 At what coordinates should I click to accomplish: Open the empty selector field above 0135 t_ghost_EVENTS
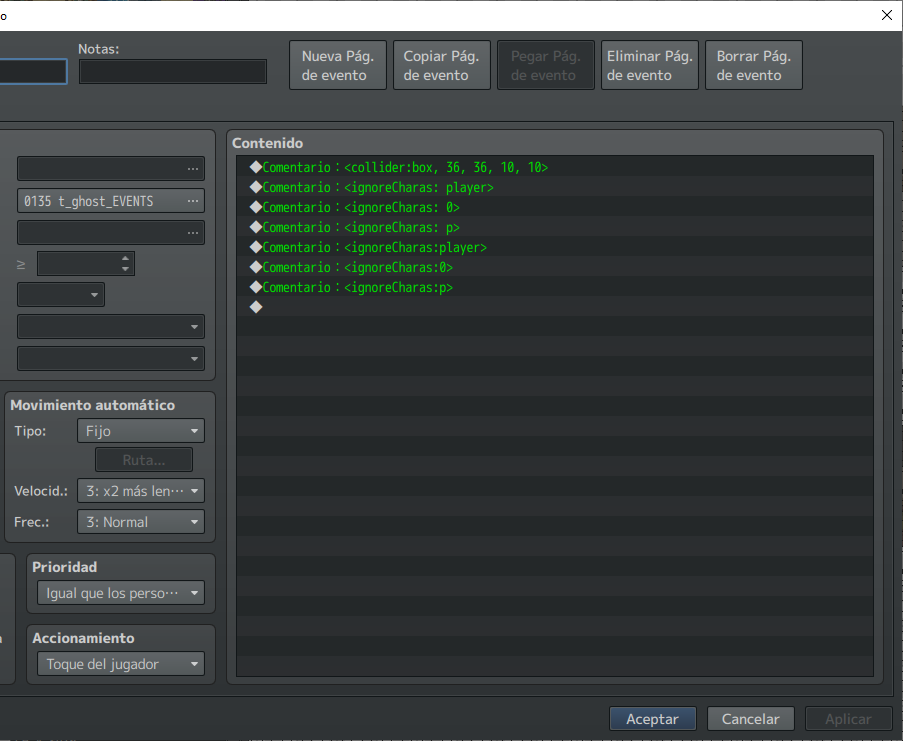[x=111, y=169]
